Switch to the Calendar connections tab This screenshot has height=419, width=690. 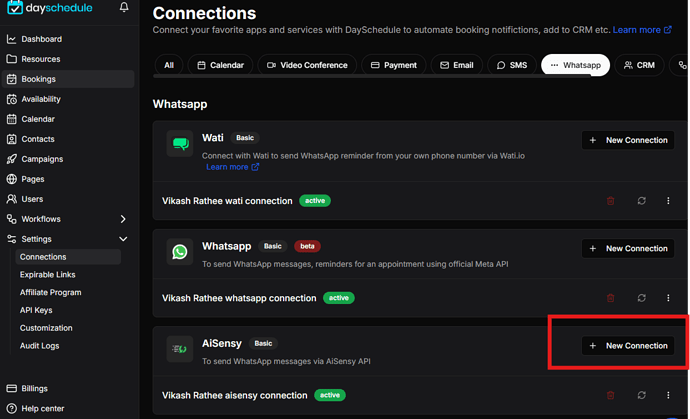point(220,65)
